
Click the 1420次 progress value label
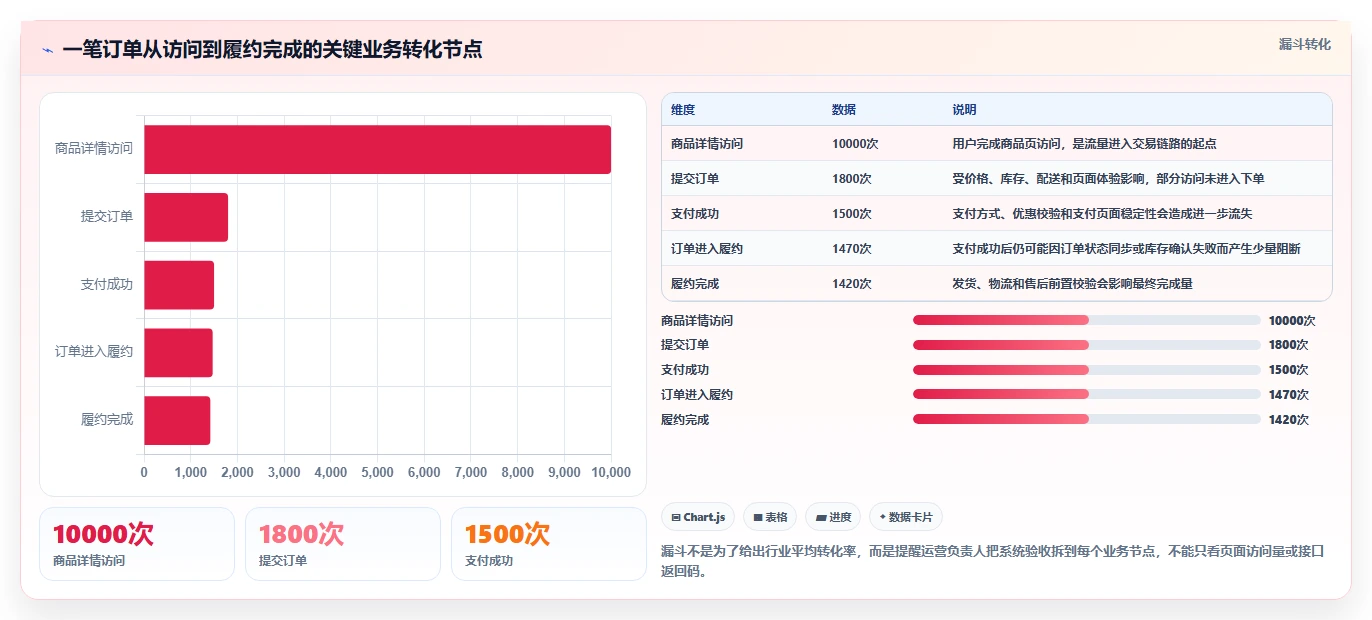(x=1288, y=420)
